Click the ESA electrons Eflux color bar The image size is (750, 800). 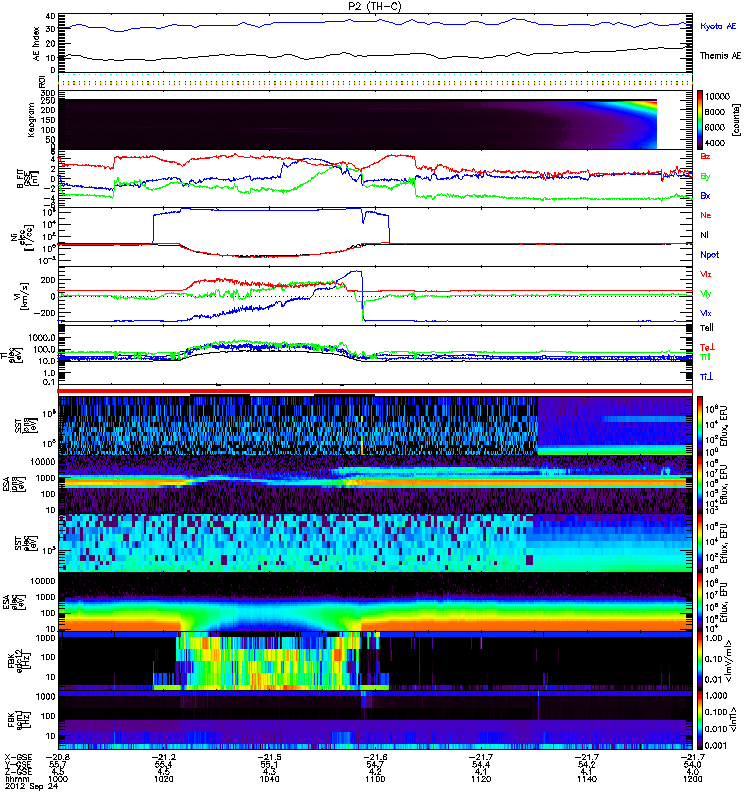pos(699,602)
